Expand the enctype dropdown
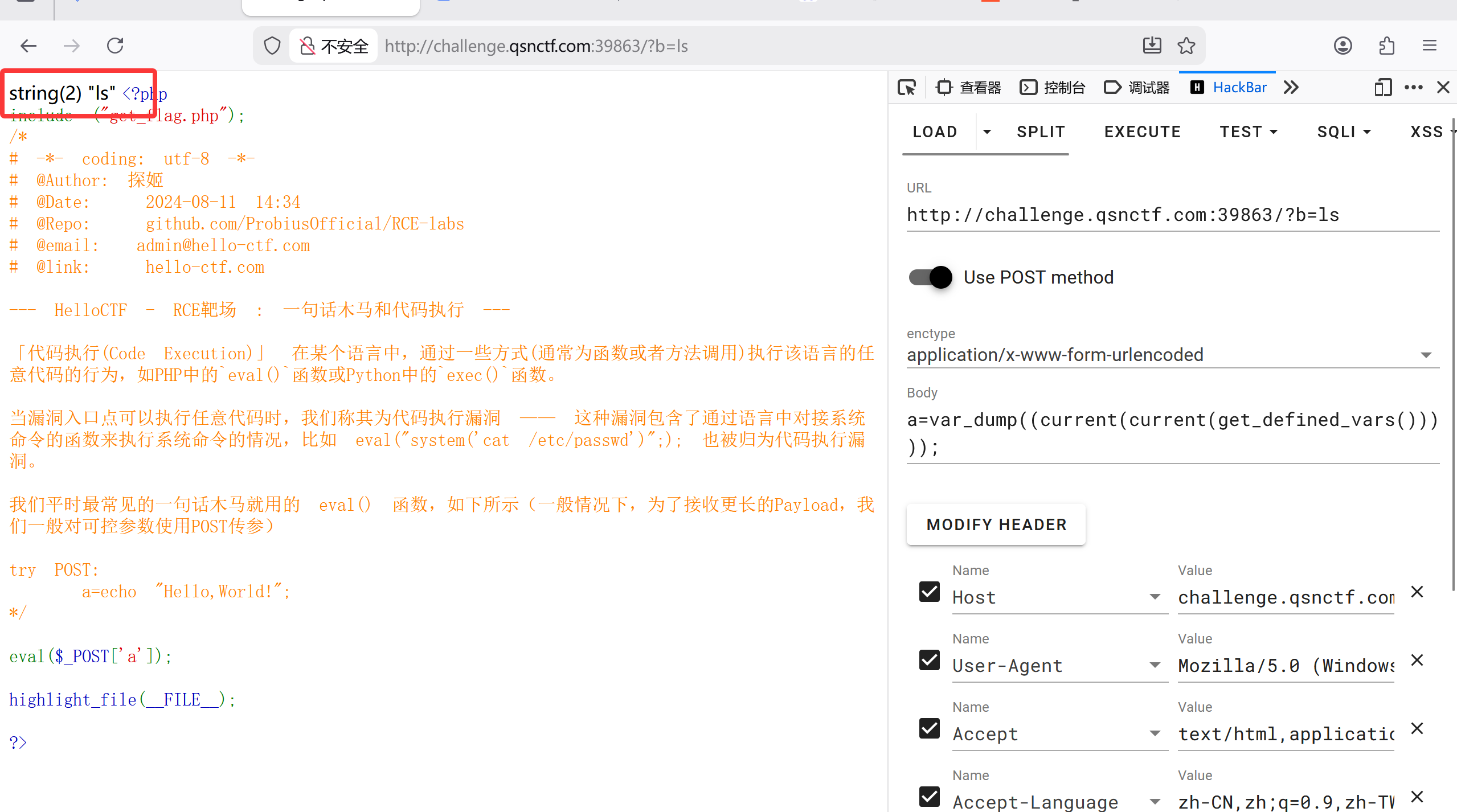Viewport: 1457px width, 812px height. pos(1426,355)
